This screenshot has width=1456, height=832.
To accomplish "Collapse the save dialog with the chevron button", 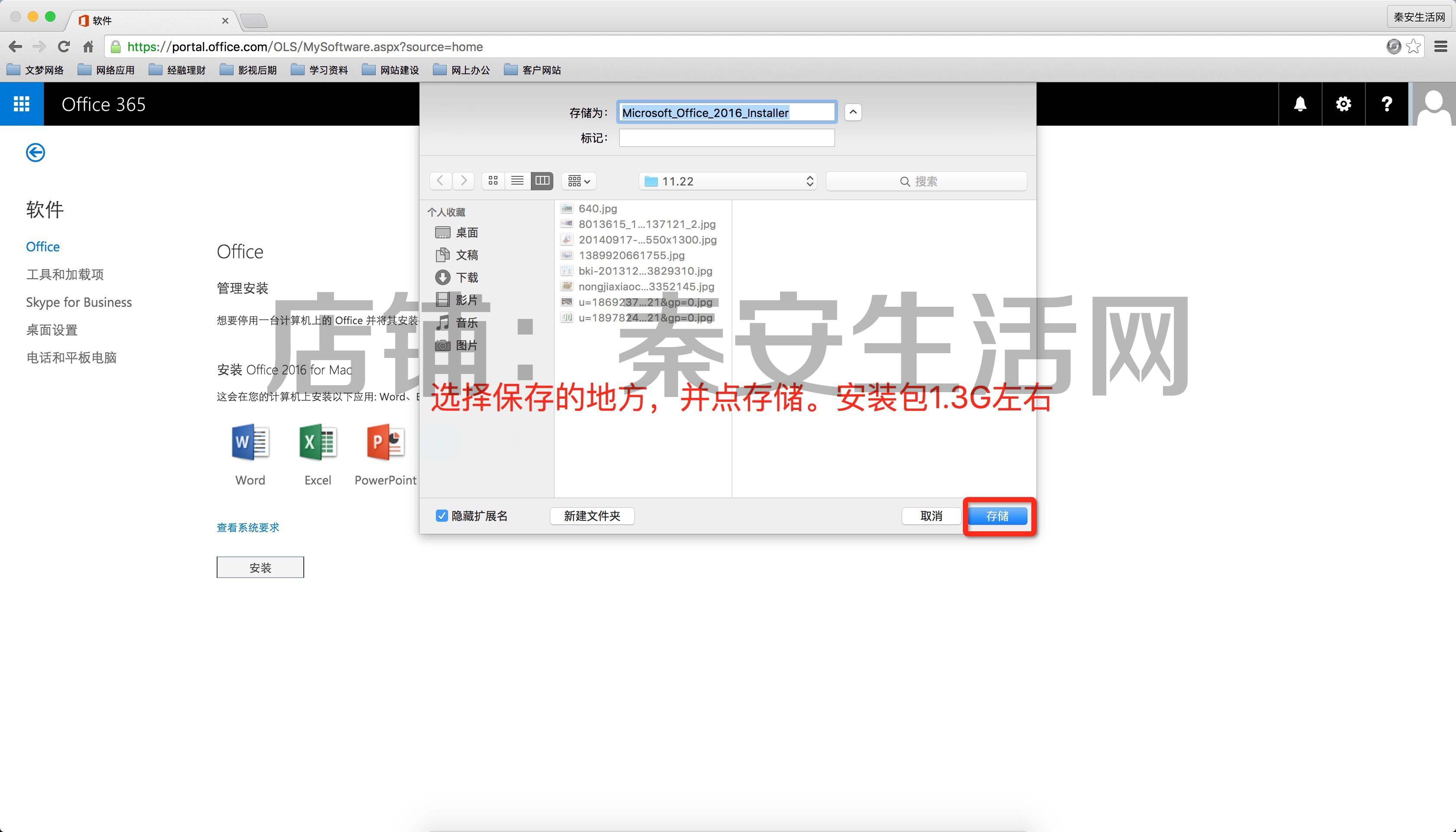I will (853, 112).
